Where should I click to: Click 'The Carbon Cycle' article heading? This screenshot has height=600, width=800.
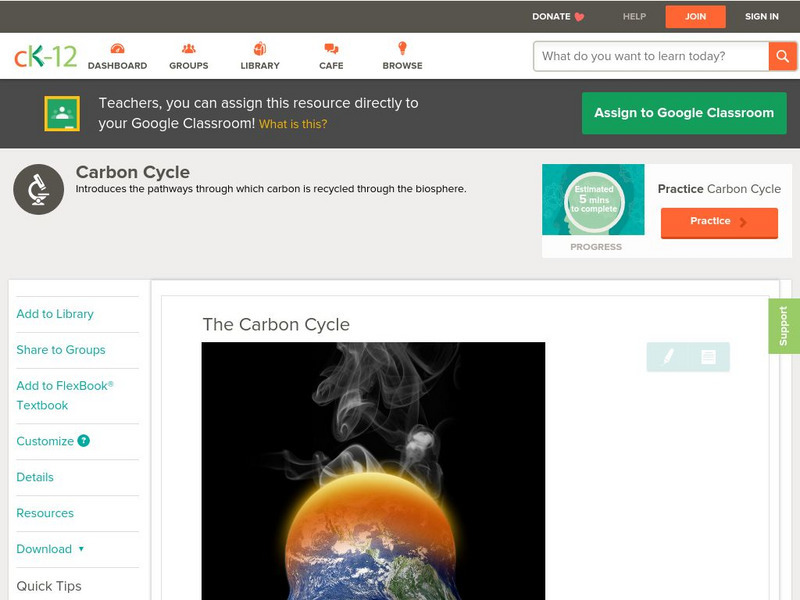(x=276, y=324)
